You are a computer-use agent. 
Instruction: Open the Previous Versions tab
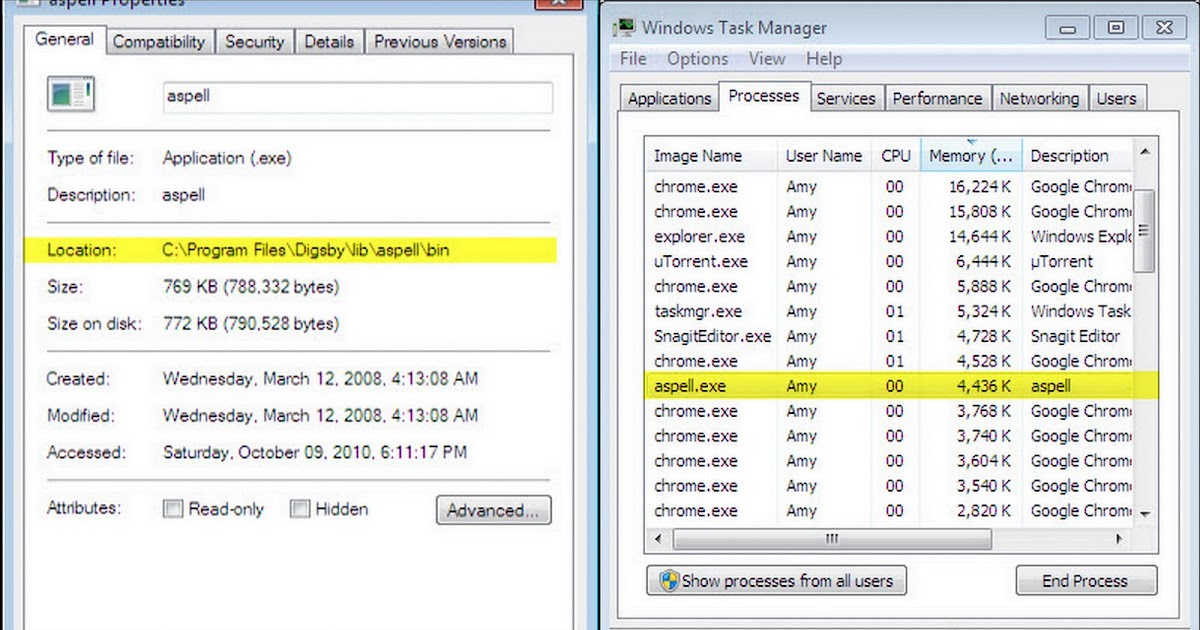pos(440,42)
